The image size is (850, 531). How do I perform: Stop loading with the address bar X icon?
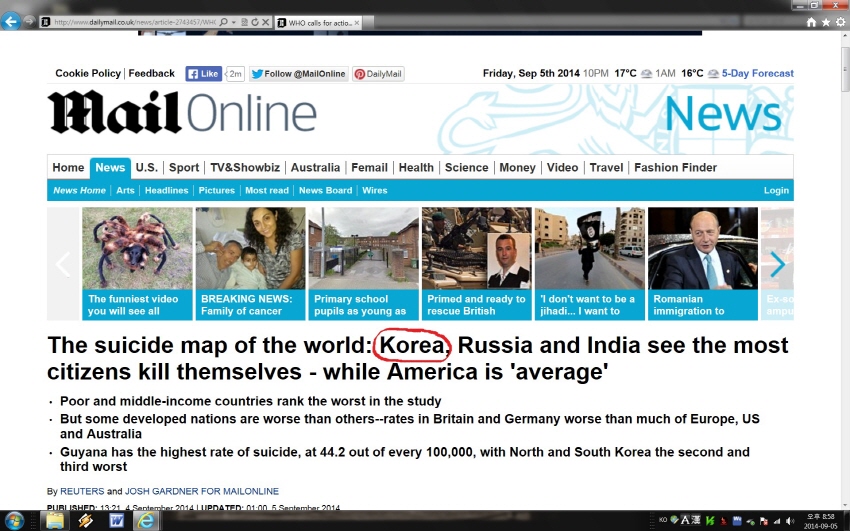coord(265,22)
